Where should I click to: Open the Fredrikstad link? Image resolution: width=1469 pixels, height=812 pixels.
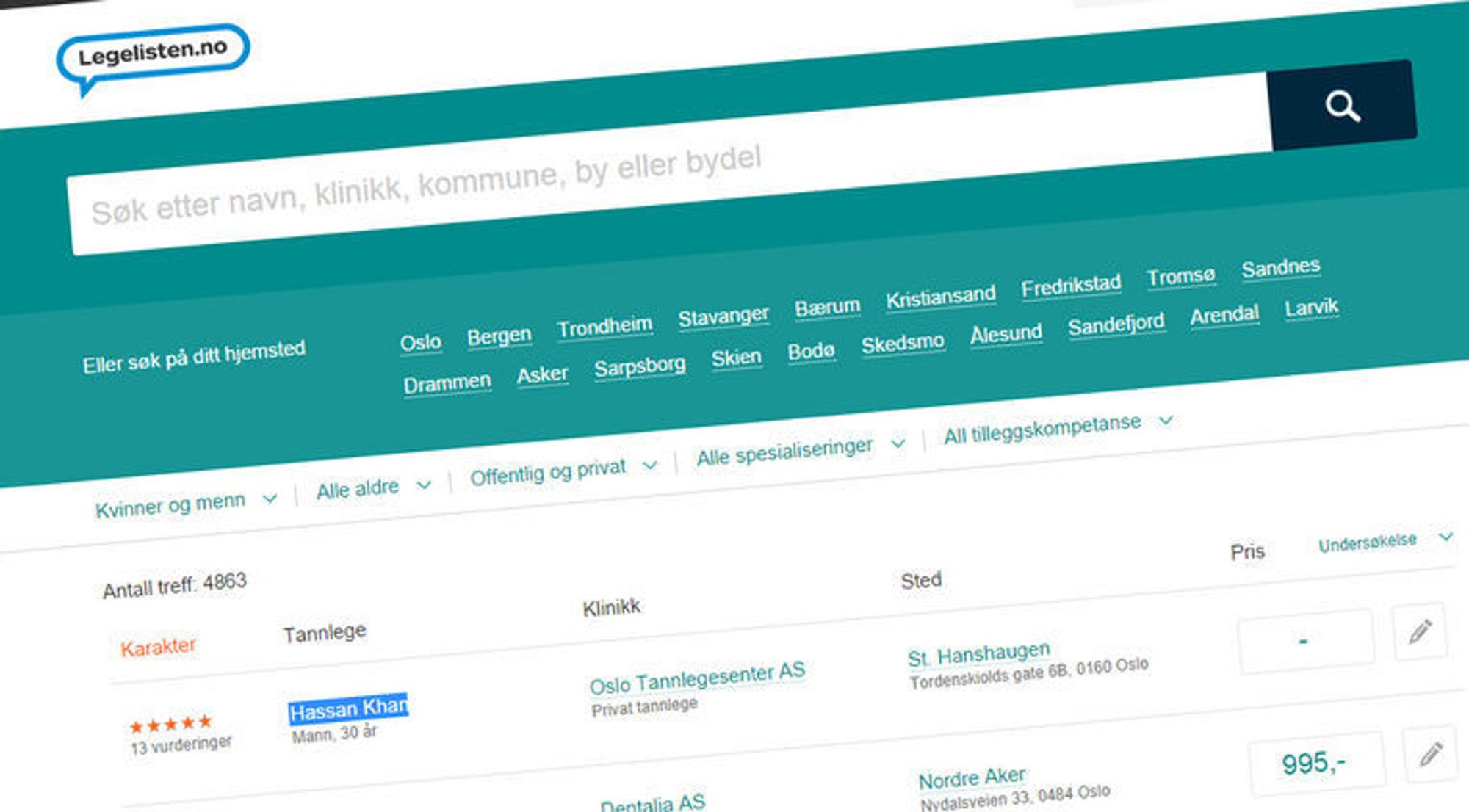[x=1071, y=286]
